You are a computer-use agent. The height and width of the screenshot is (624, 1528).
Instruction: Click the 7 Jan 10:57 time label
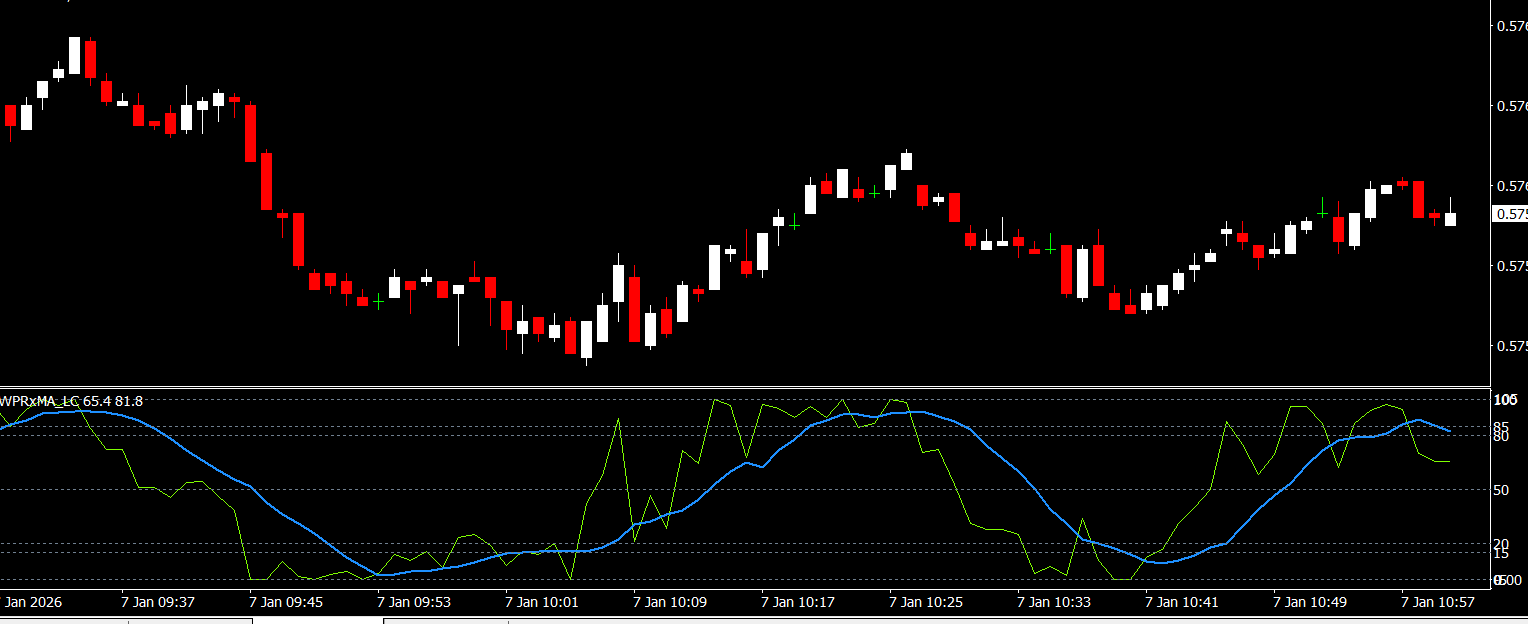(x=1437, y=602)
